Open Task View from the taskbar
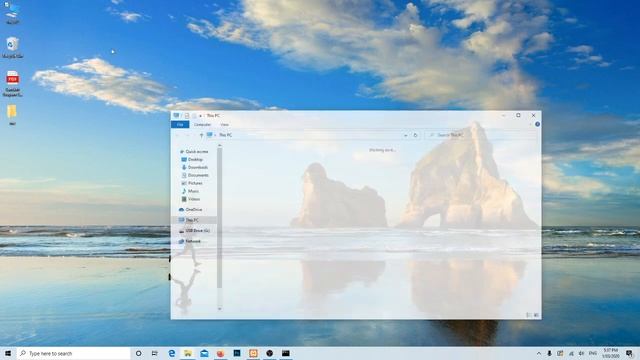The width and height of the screenshot is (640, 360). click(155, 353)
